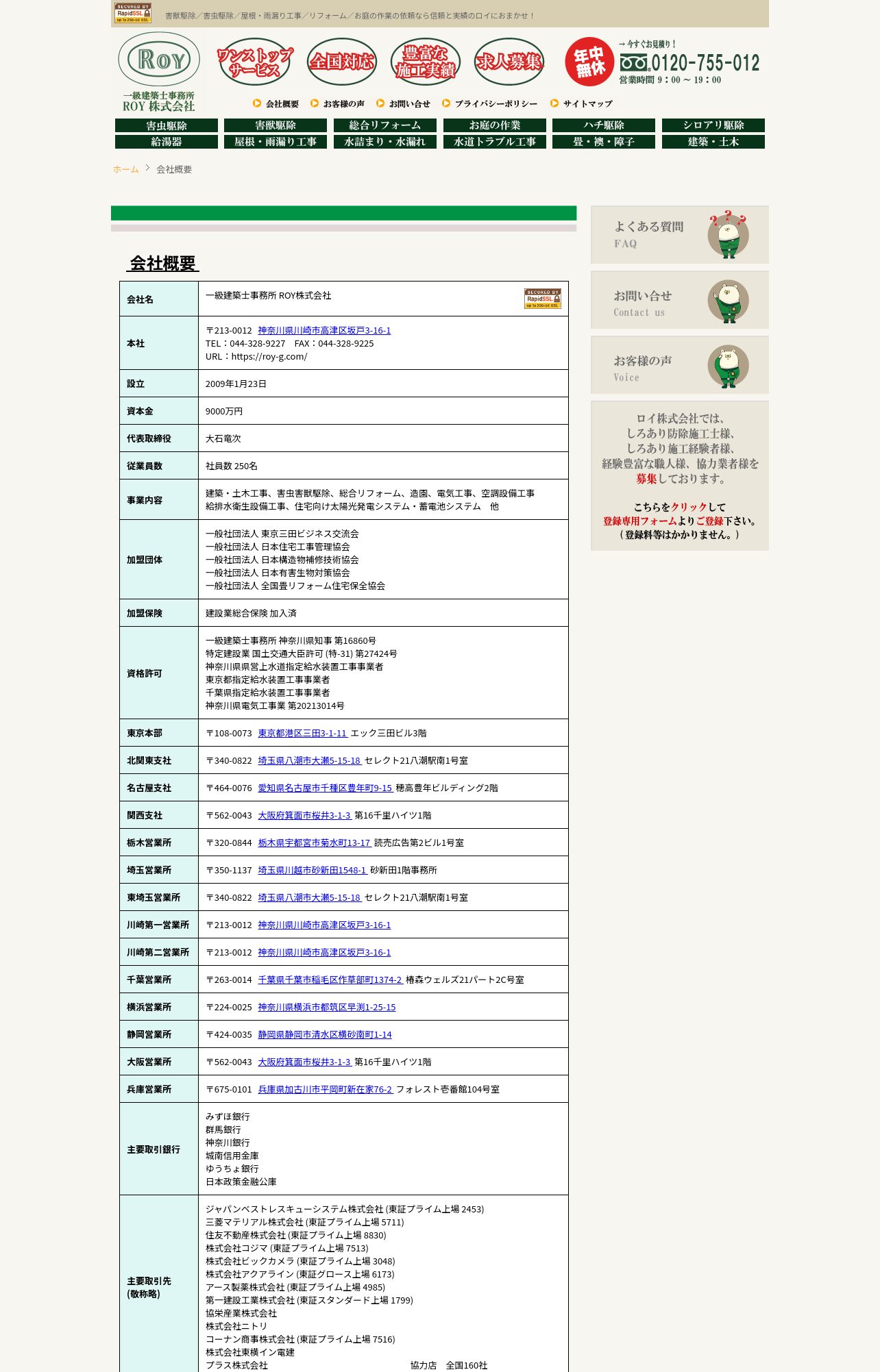Open 本社 address link 川崎市高津区坂戸3-16-1
880x1372 pixels.
pos(324,330)
